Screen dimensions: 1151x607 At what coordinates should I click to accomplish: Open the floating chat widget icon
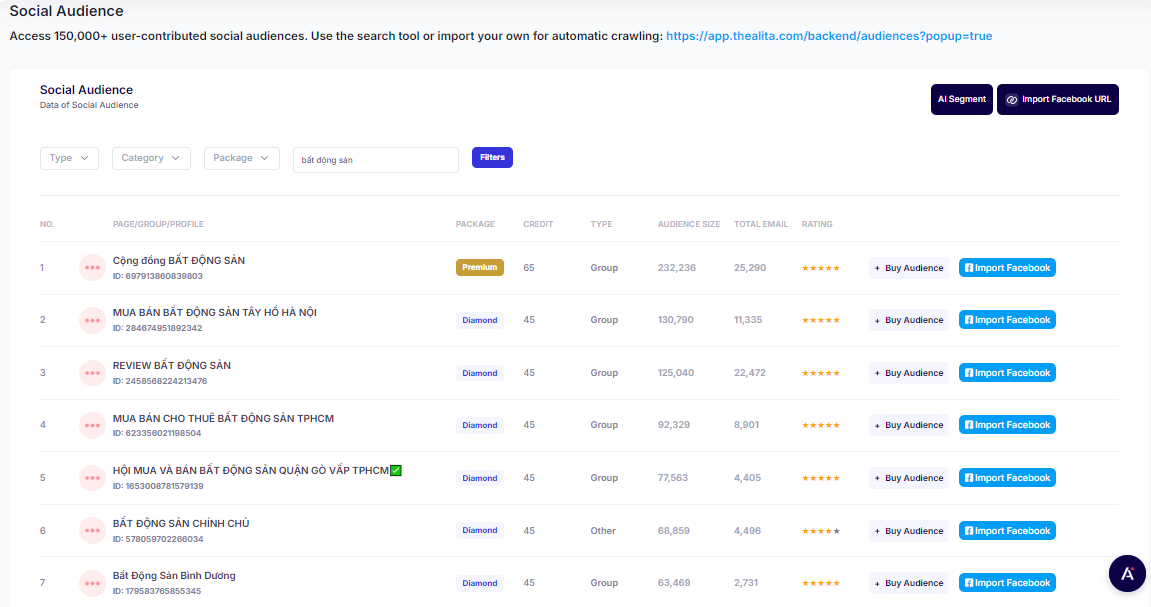(1127, 573)
